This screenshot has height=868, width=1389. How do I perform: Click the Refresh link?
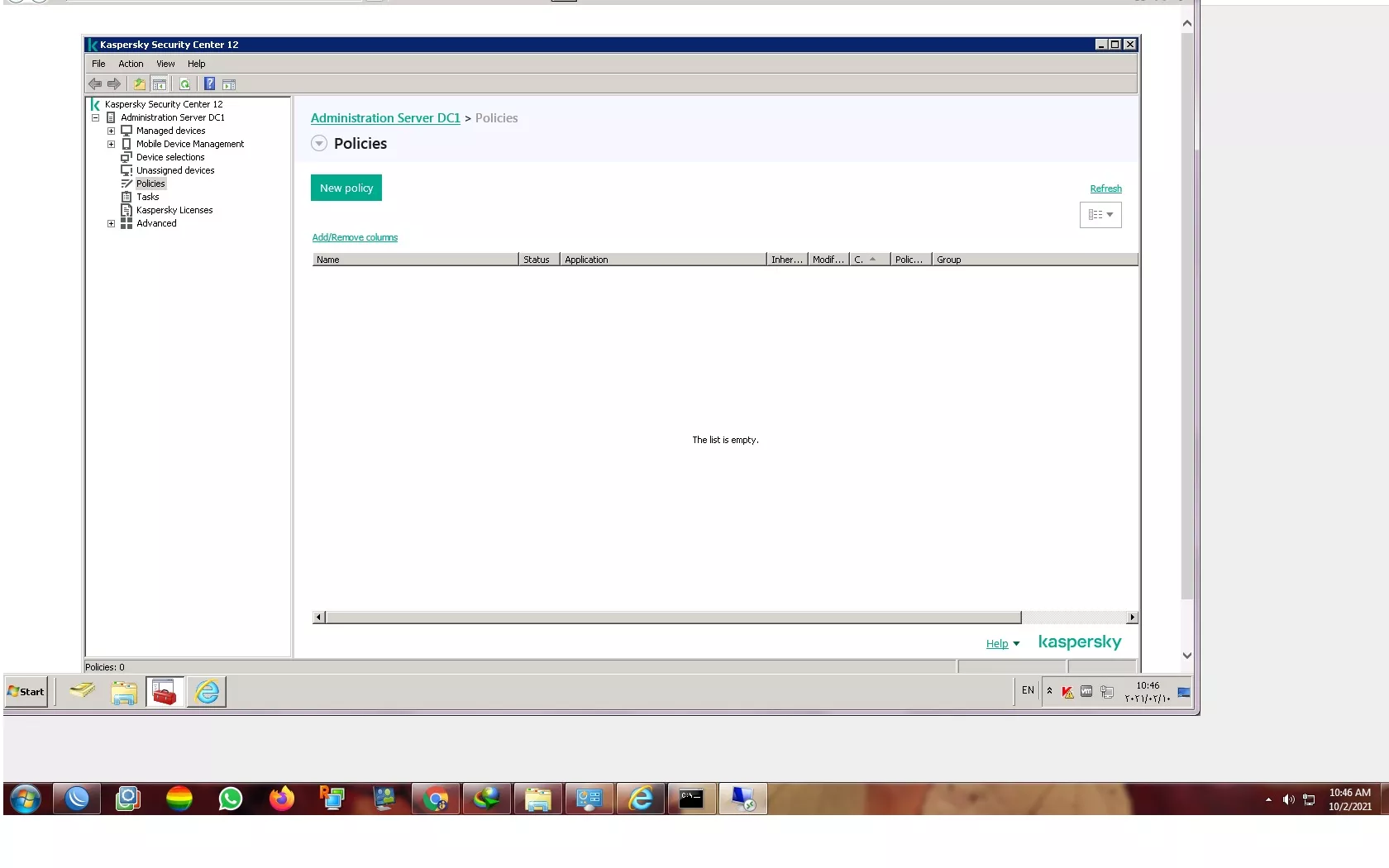click(x=1105, y=188)
